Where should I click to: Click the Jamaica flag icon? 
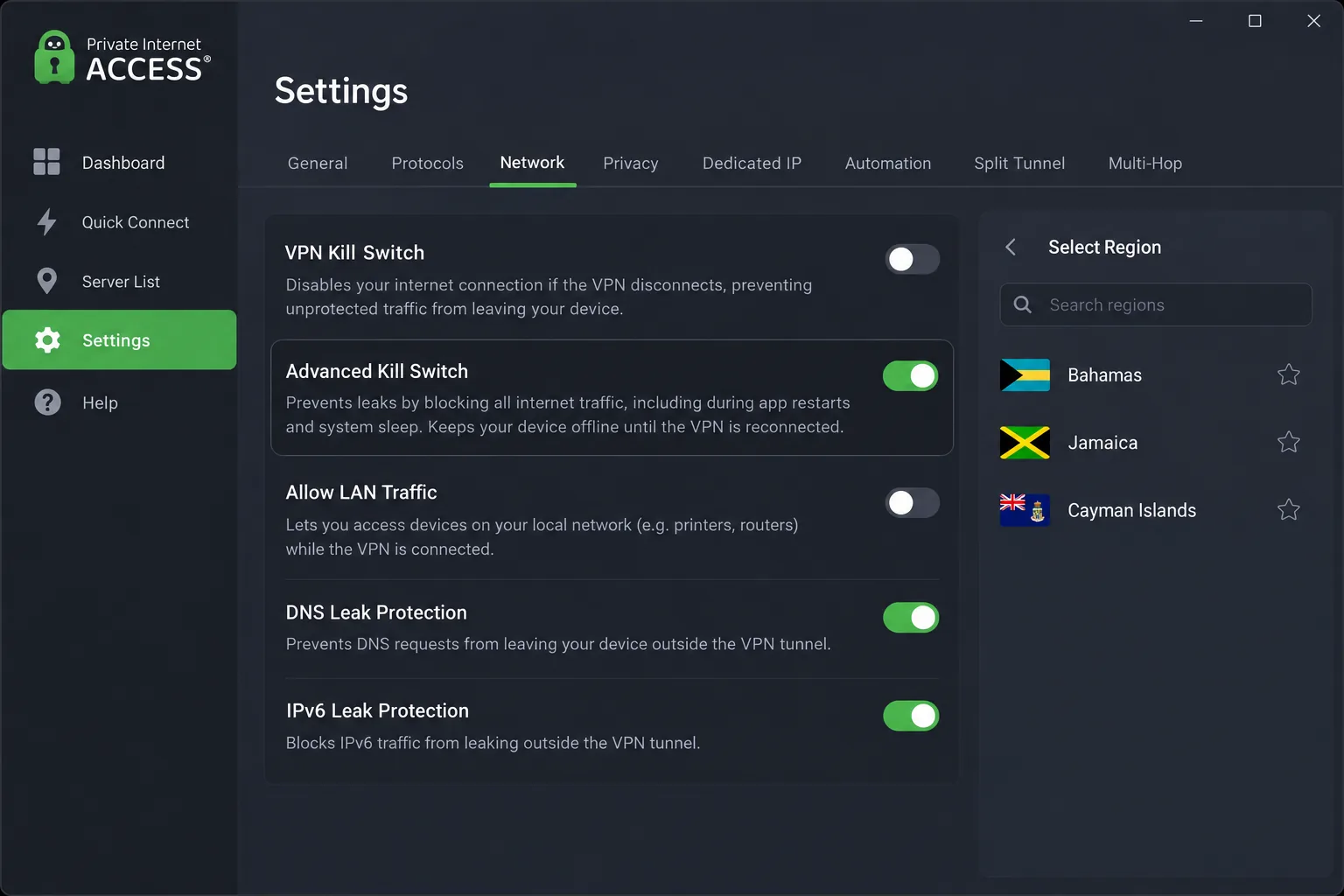click(1025, 443)
